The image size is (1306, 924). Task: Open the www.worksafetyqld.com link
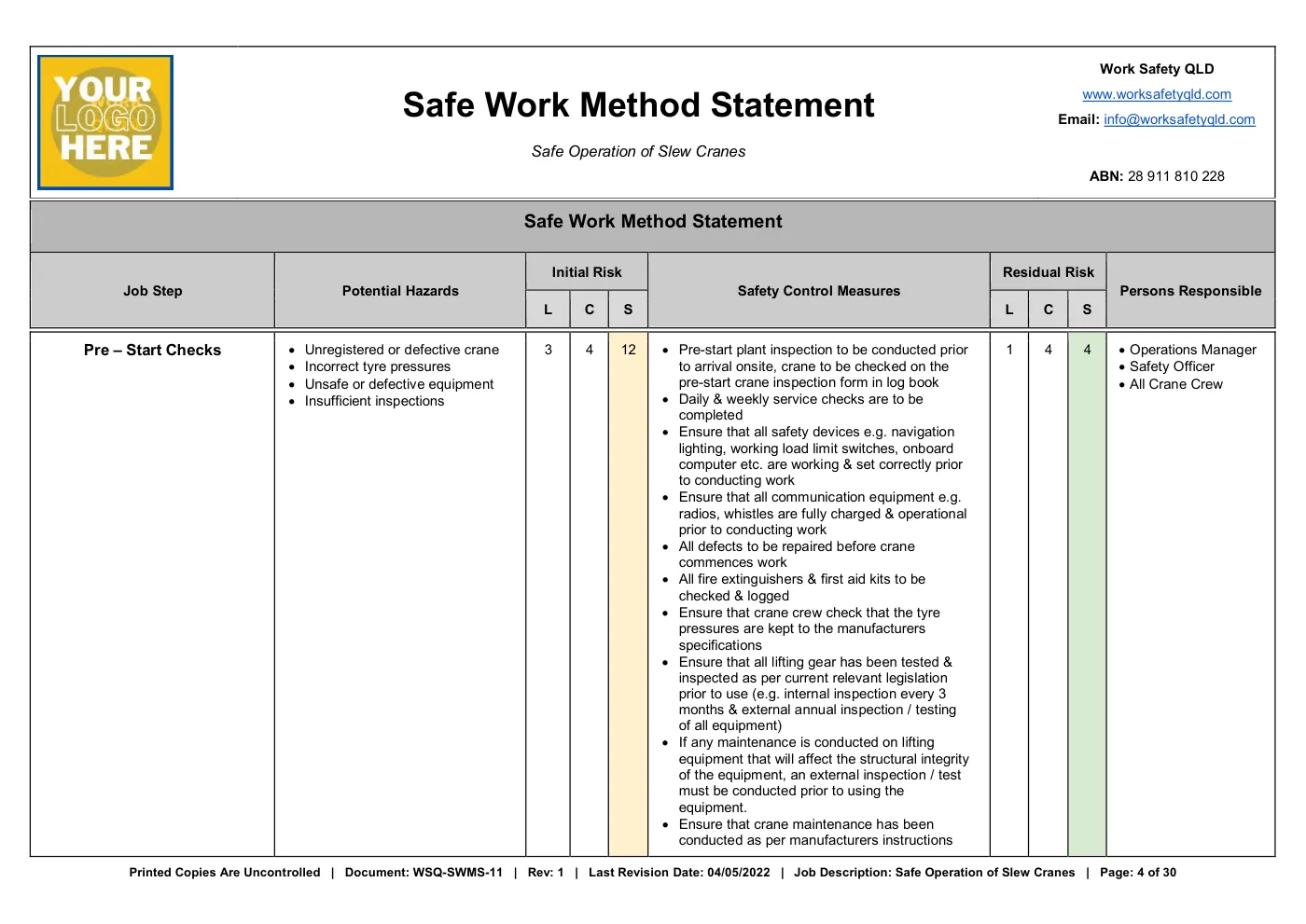[1157, 94]
